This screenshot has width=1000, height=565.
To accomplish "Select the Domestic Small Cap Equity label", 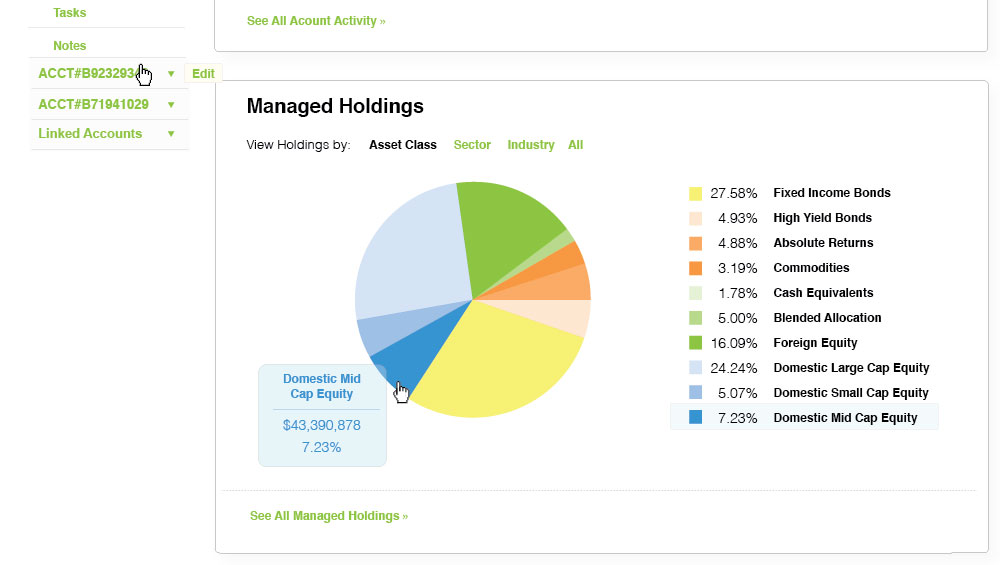I will click(x=851, y=393).
